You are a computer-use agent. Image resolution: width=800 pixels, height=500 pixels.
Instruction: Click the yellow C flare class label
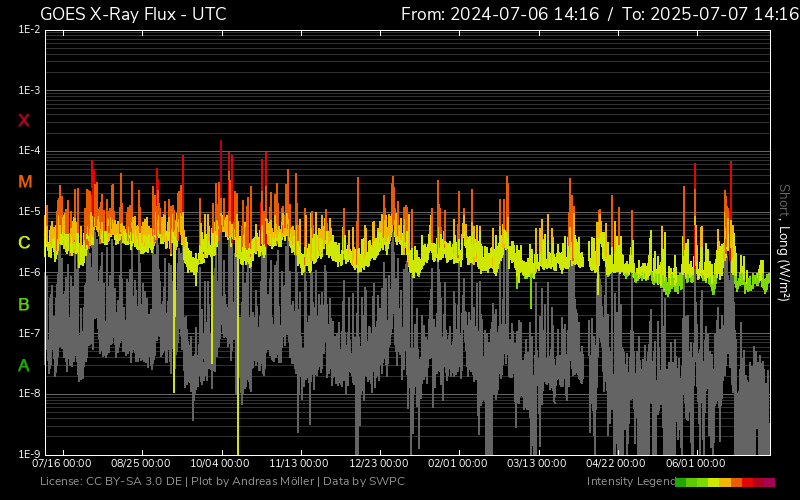(24, 243)
